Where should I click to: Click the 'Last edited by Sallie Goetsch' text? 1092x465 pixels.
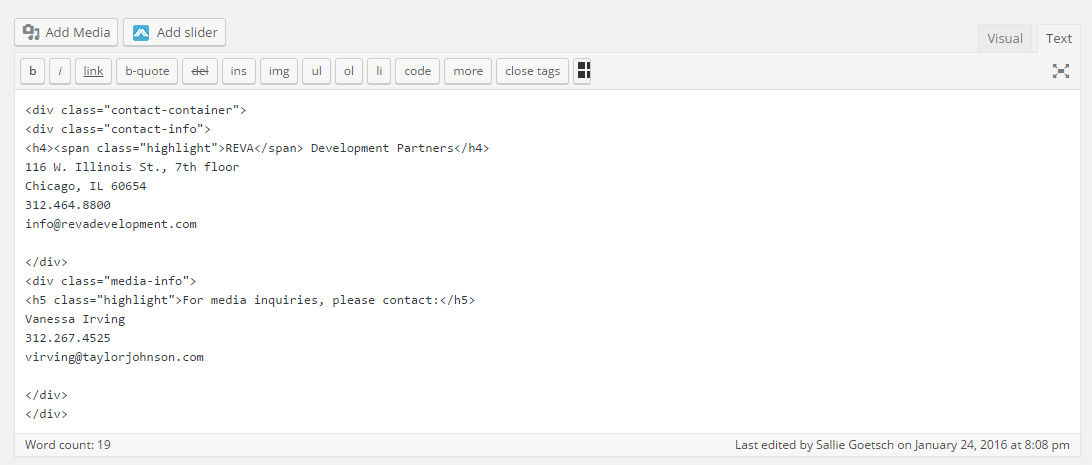[903, 444]
